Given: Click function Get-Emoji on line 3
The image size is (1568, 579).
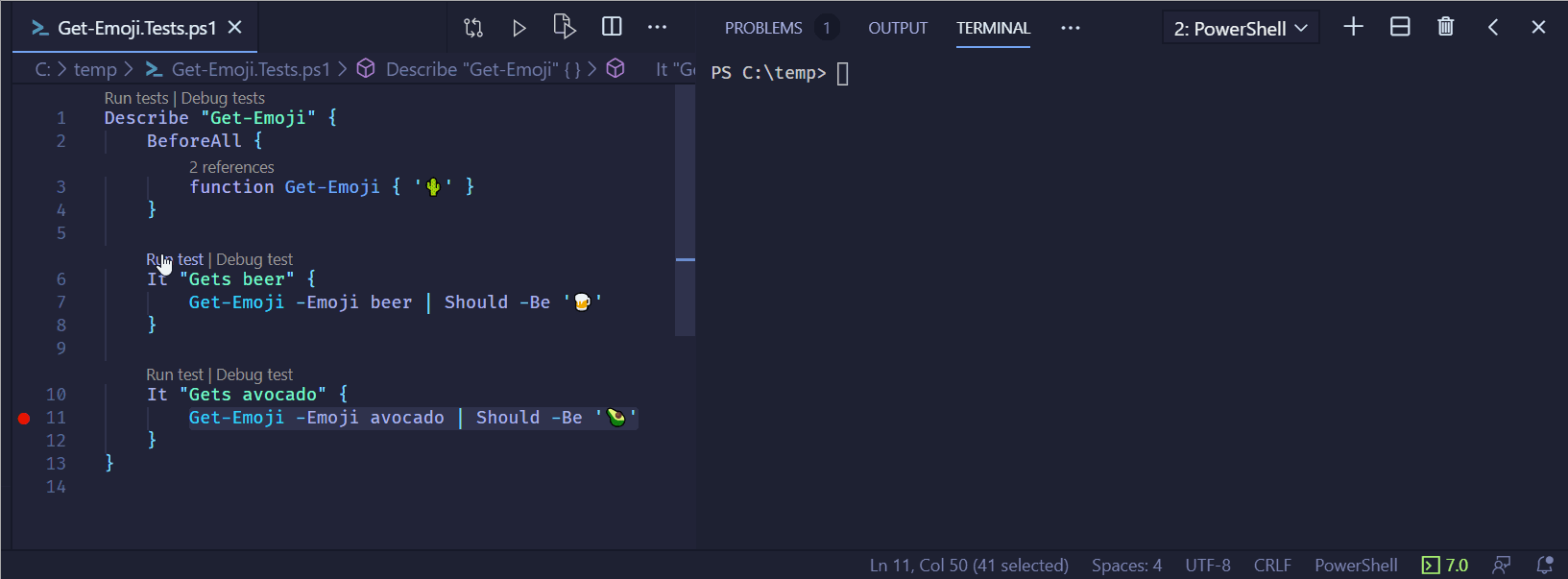Looking at the screenshot, I should click(x=284, y=187).
